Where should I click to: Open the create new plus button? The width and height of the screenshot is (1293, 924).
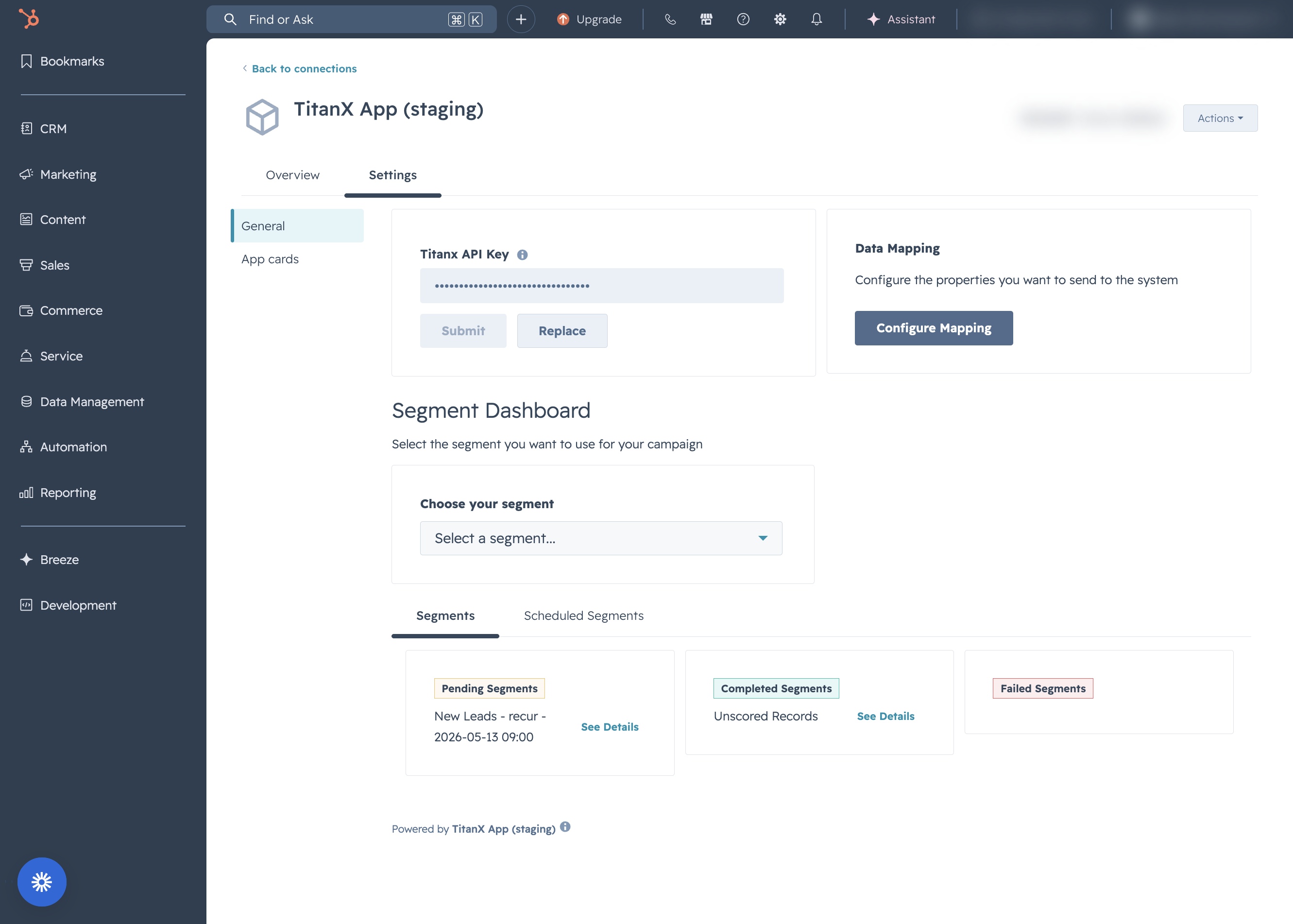click(x=521, y=19)
